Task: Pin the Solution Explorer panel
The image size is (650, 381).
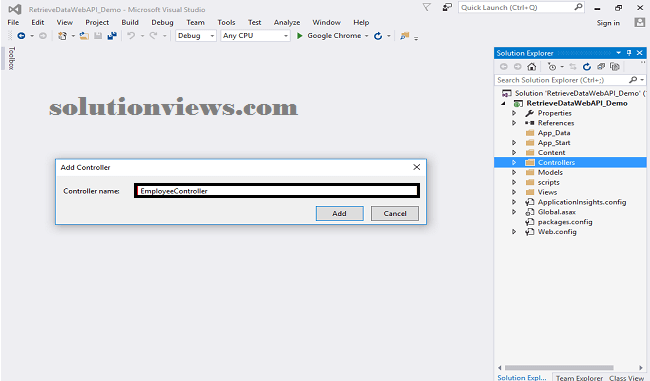Action: click(629, 53)
